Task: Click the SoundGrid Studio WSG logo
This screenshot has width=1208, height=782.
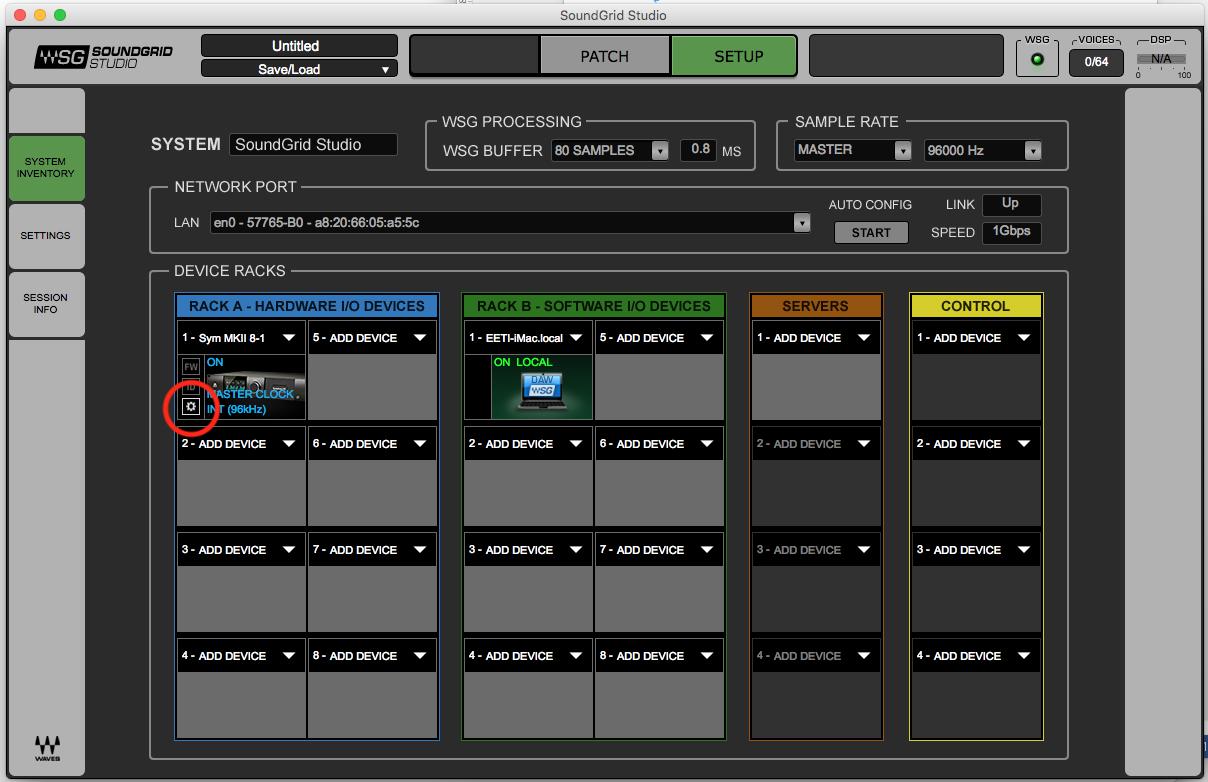Action: (104, 57)
